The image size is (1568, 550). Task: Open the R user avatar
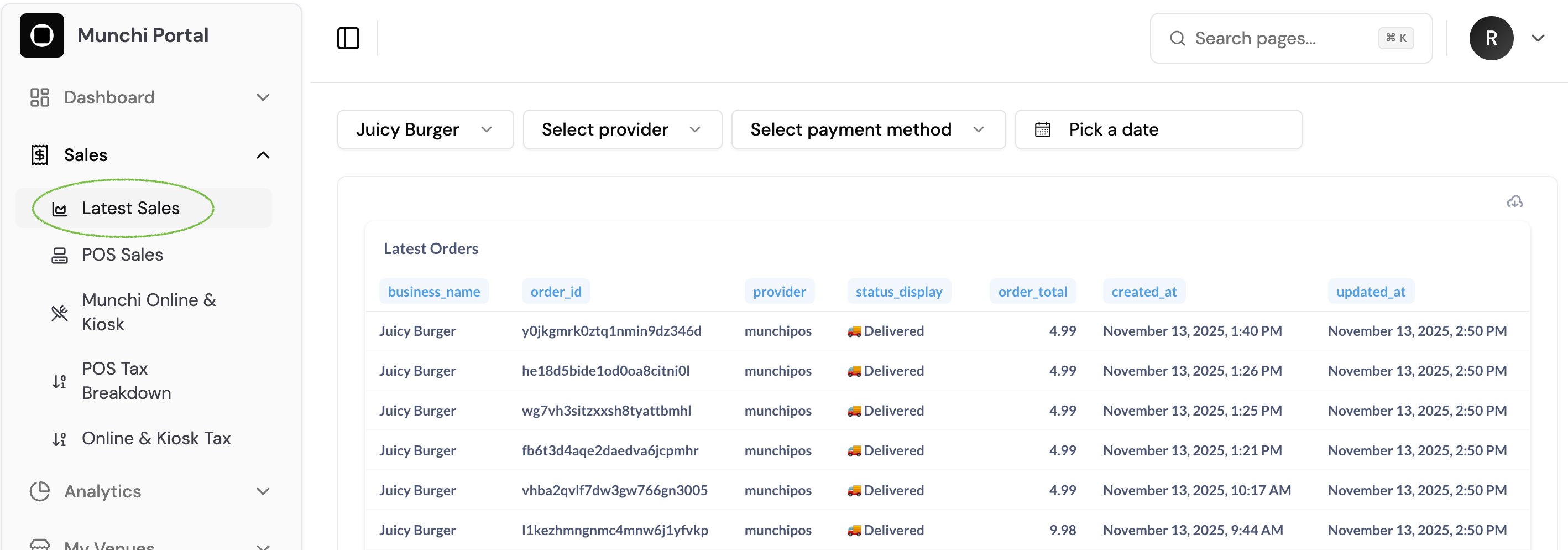click(x=1491, y=38)
